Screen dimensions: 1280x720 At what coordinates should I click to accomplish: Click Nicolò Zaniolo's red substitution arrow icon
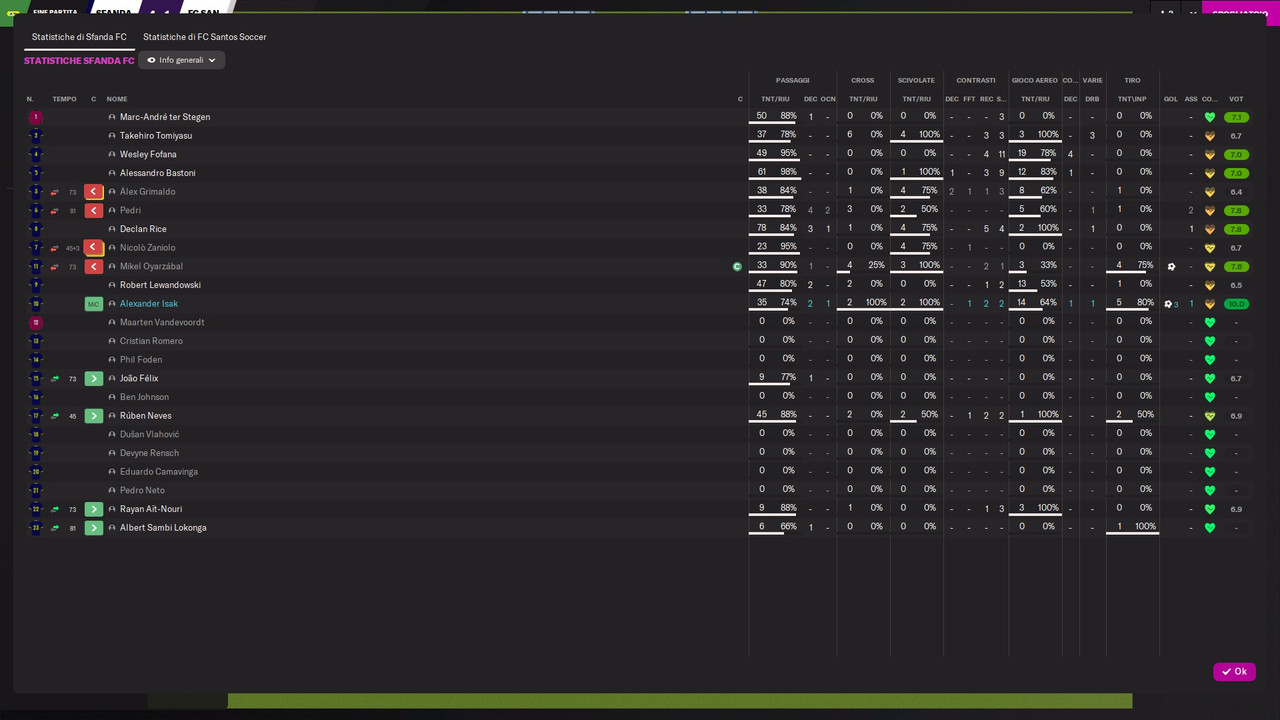[x=94, y=248]
